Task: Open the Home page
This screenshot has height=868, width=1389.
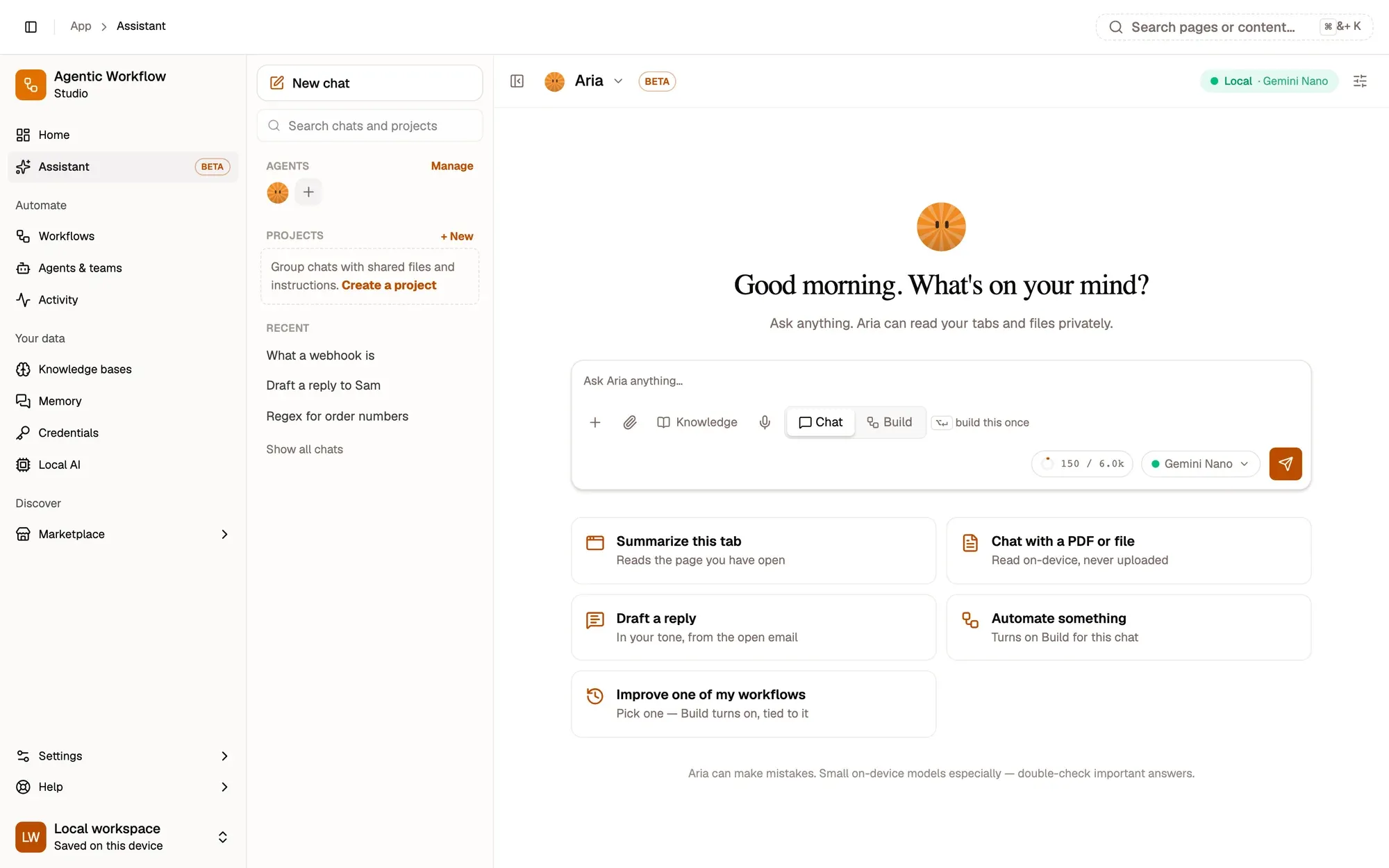Action: (x=123, y=135)
